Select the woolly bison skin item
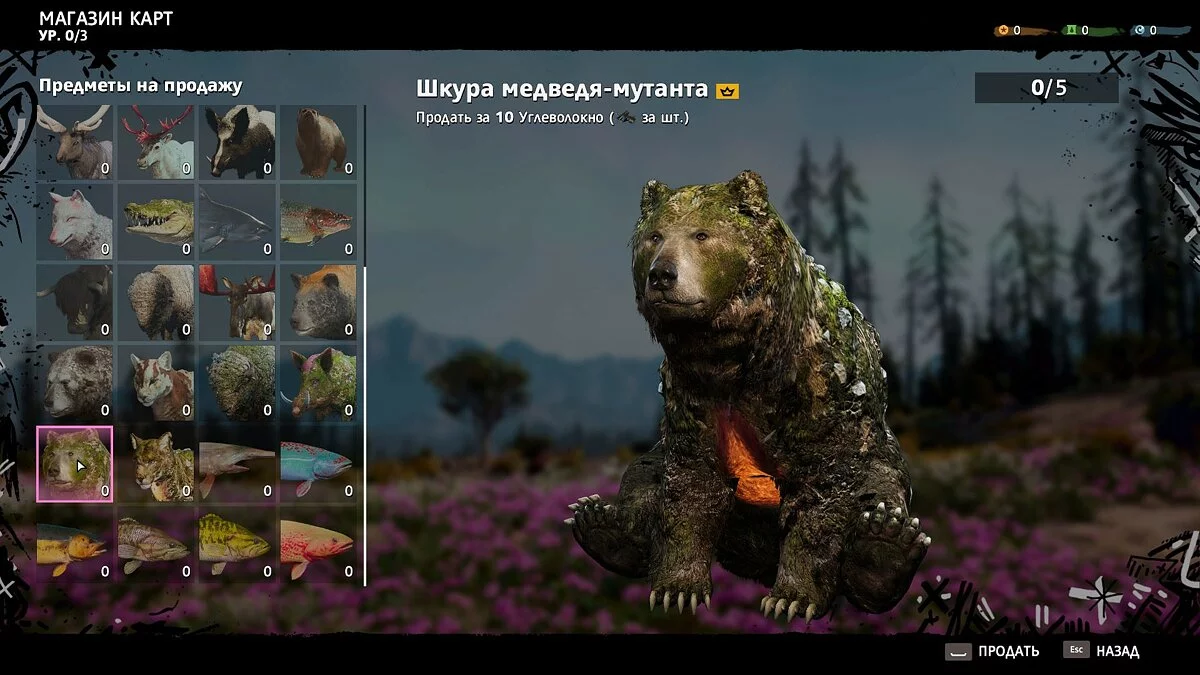The image size is (1200, 675). (156, 302)
